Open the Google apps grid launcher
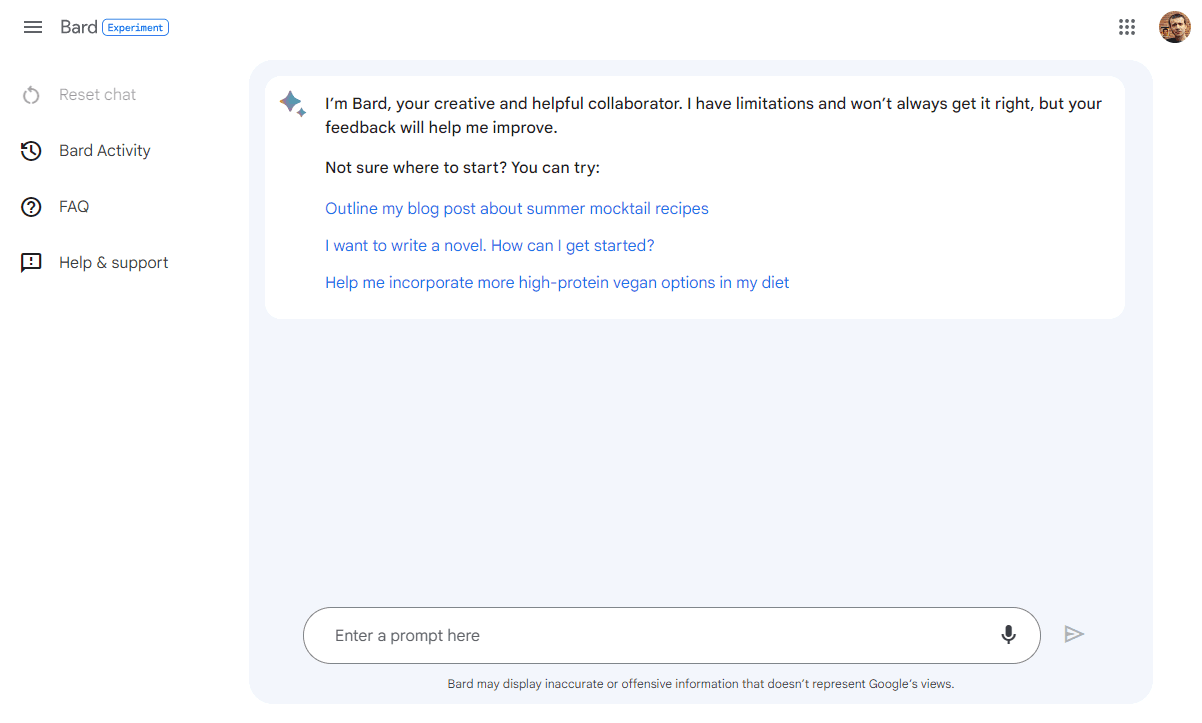The image size is (1202, 723). tap(1127, 27)
